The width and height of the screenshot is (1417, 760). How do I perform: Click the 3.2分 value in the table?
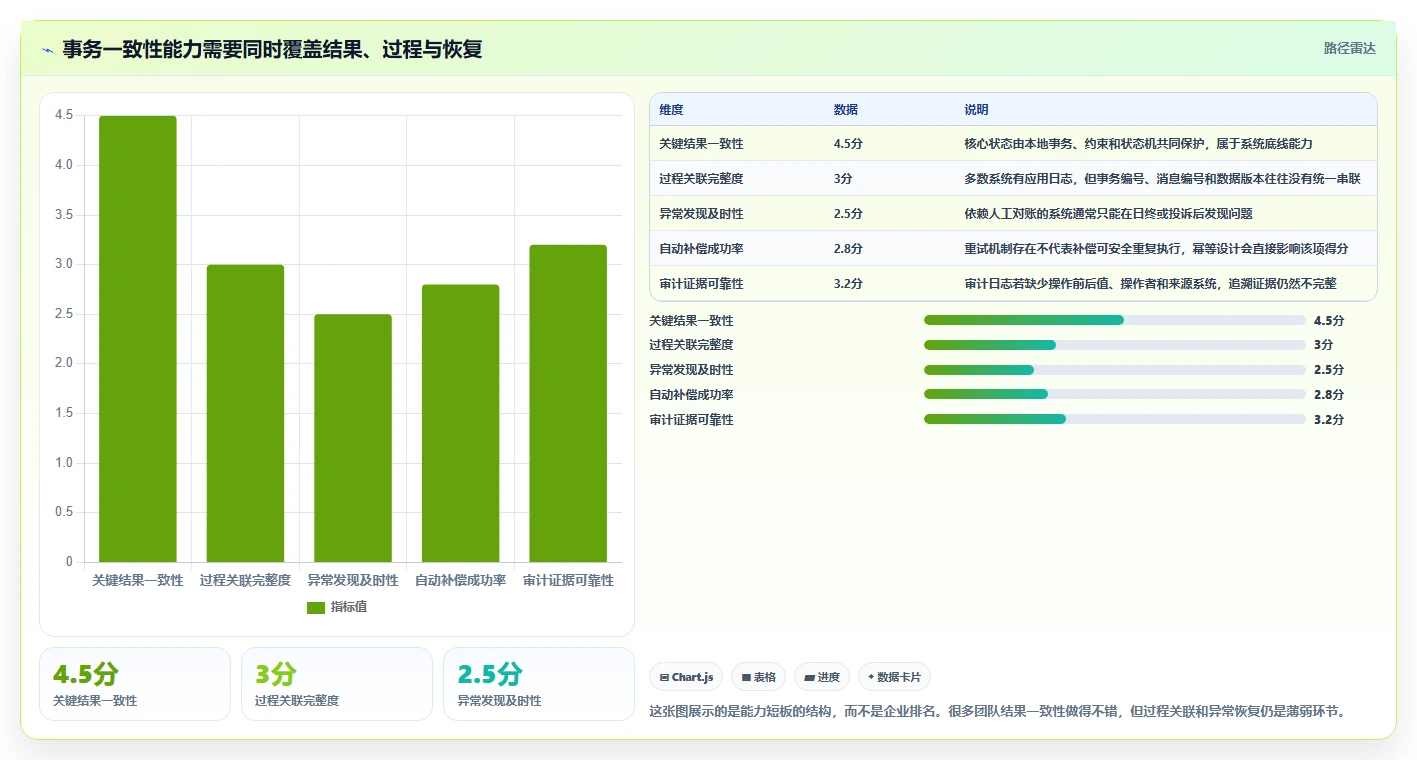(x=848, y=284)
